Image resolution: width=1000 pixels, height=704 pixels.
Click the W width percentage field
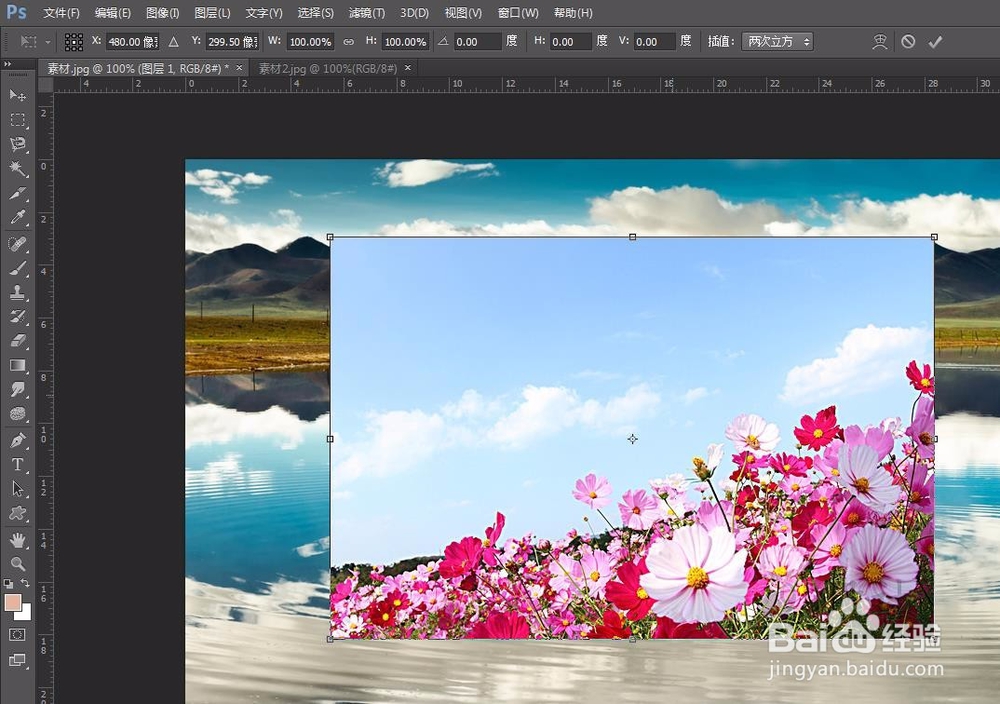tap(311, 42)
